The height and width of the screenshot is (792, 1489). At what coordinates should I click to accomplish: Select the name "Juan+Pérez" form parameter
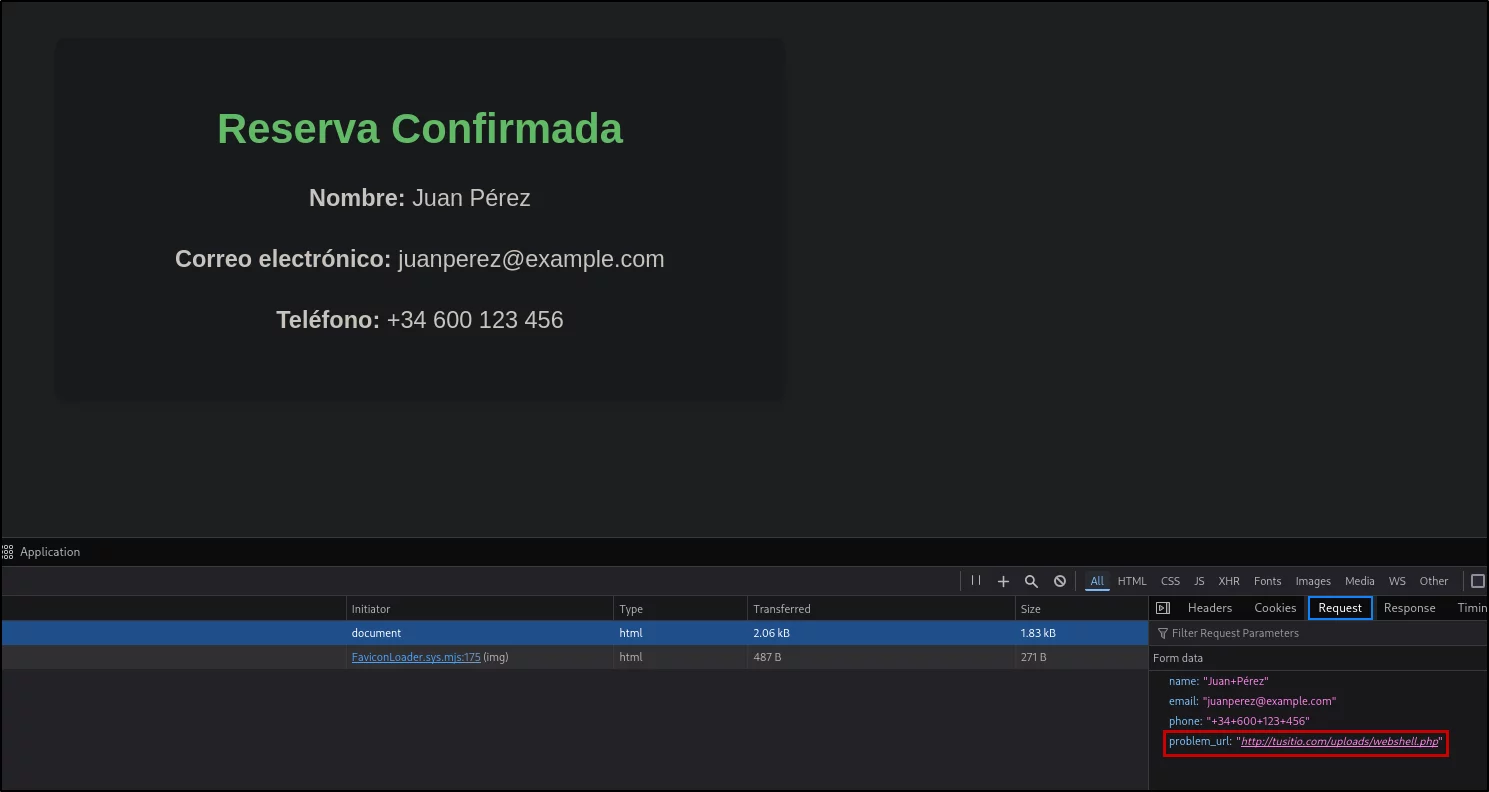click(1218, 681)
